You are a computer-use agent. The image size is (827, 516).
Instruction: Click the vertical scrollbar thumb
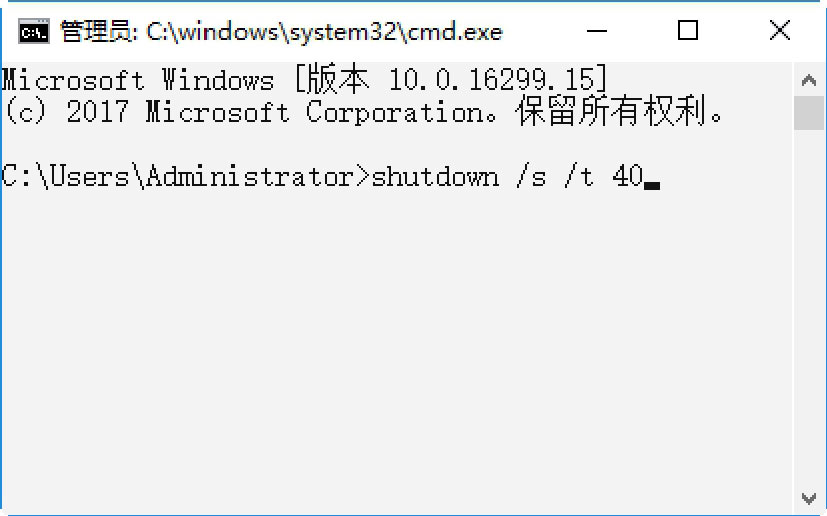809,112
